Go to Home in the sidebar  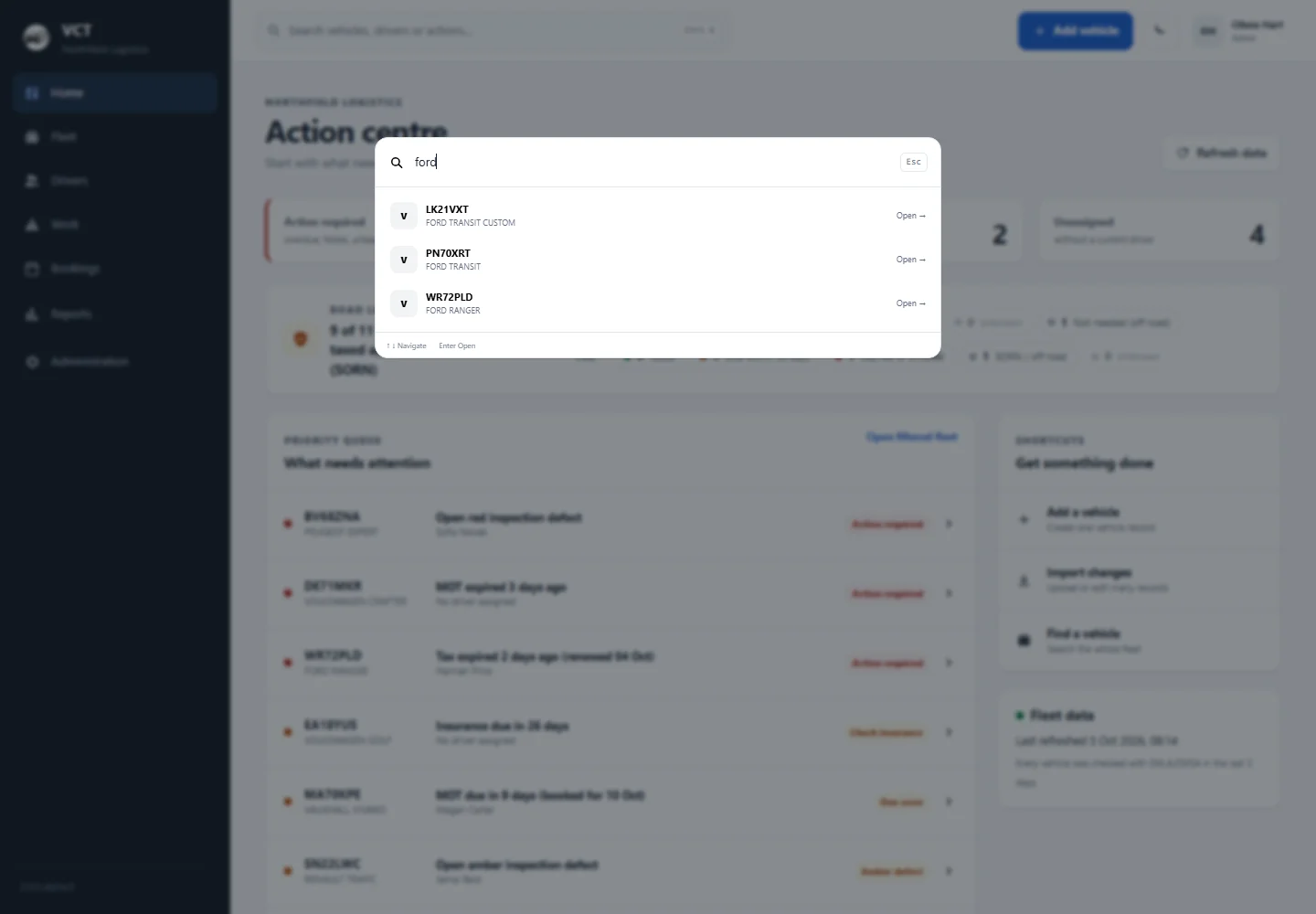click(x=115, y=93)
